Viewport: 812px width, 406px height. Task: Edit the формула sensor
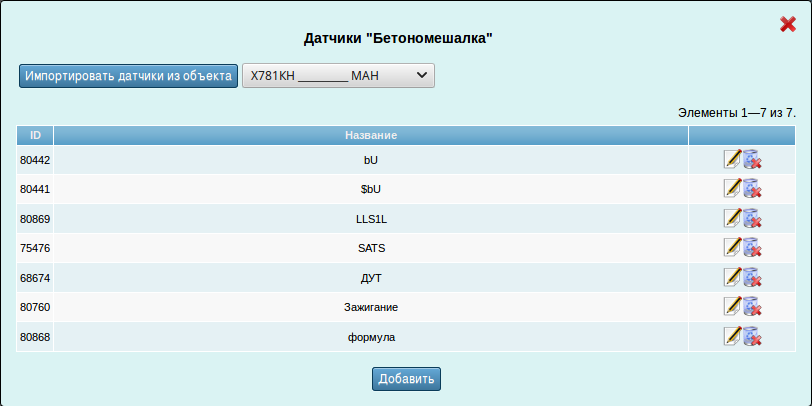click(x=732, y=336)
